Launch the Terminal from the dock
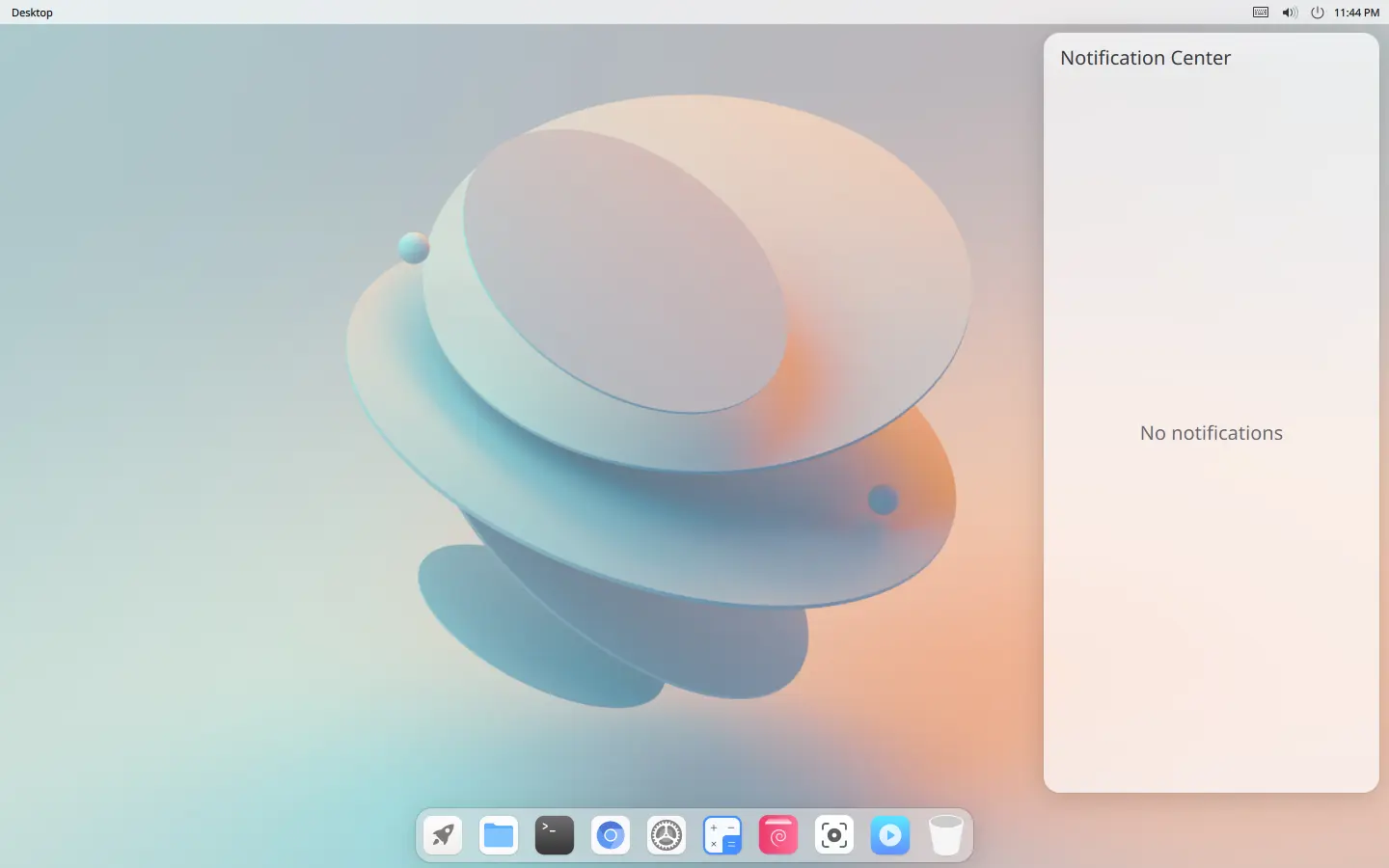The width and height of the screenshot is (1389, 868). click(555, 835)
